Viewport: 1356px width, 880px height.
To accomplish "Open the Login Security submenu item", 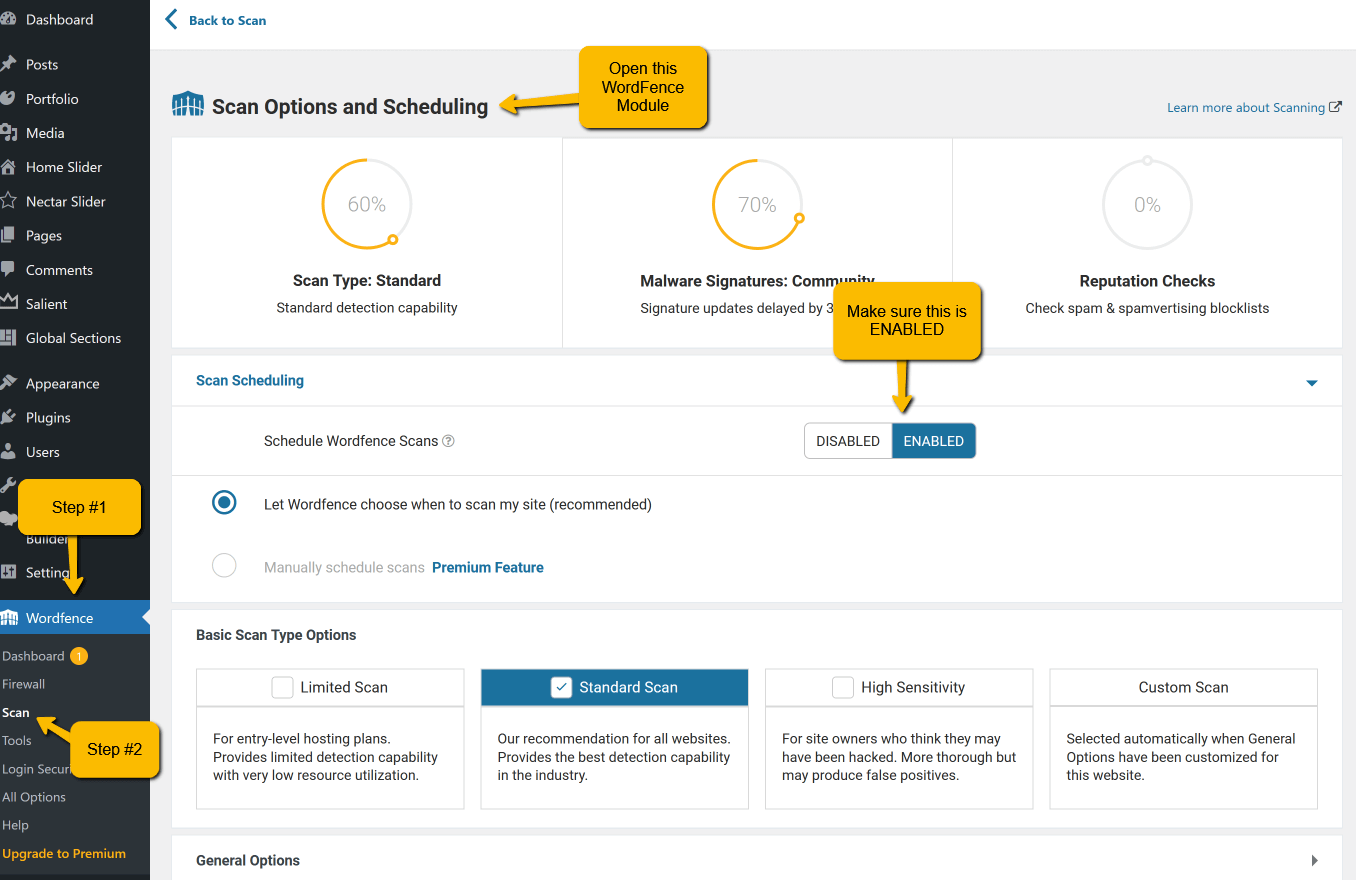I will [x=36, y=769].
